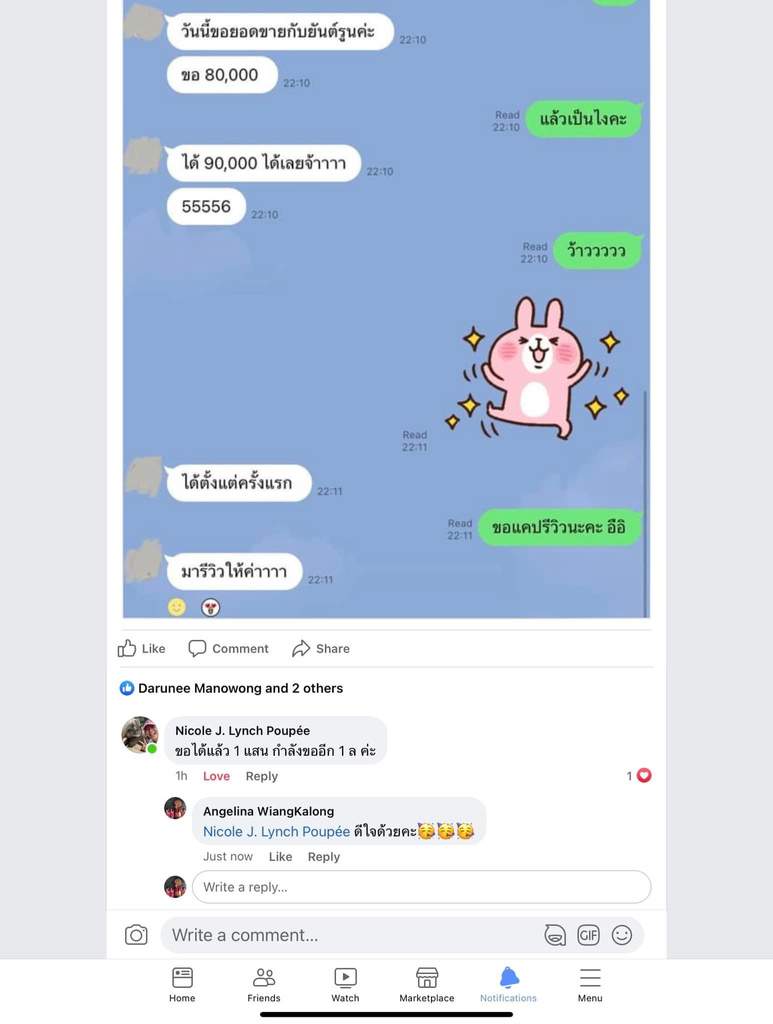
Task: Open the Menu hamburger icon
Action: click(590, 984)
